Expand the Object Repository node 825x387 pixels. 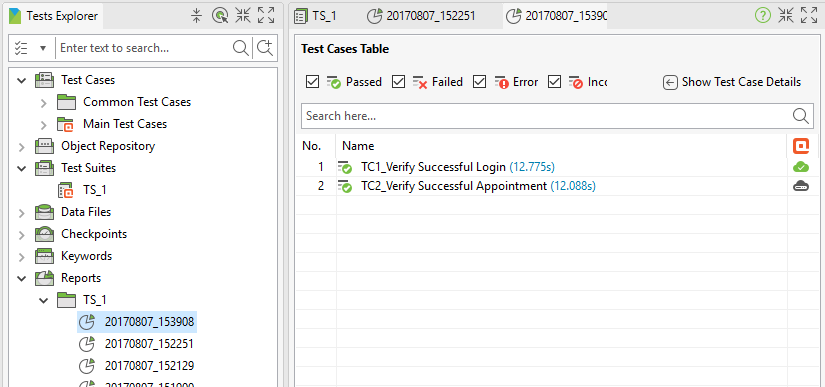tap(22, 147)
